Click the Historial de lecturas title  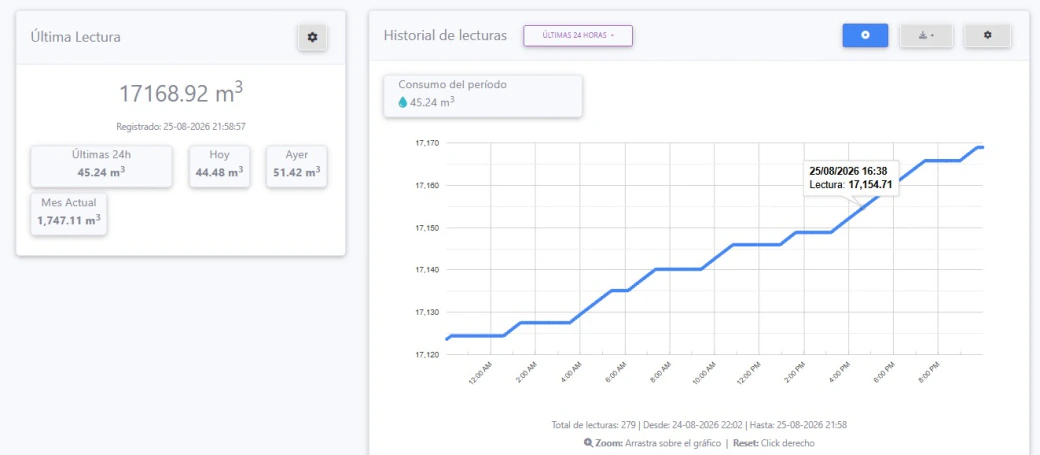point(445,36)
